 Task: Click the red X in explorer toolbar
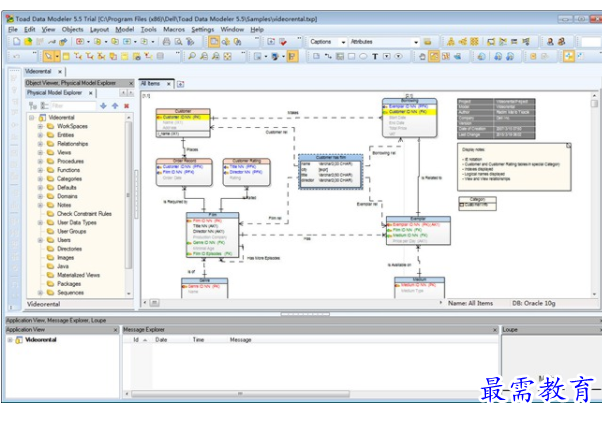[126, 106]
